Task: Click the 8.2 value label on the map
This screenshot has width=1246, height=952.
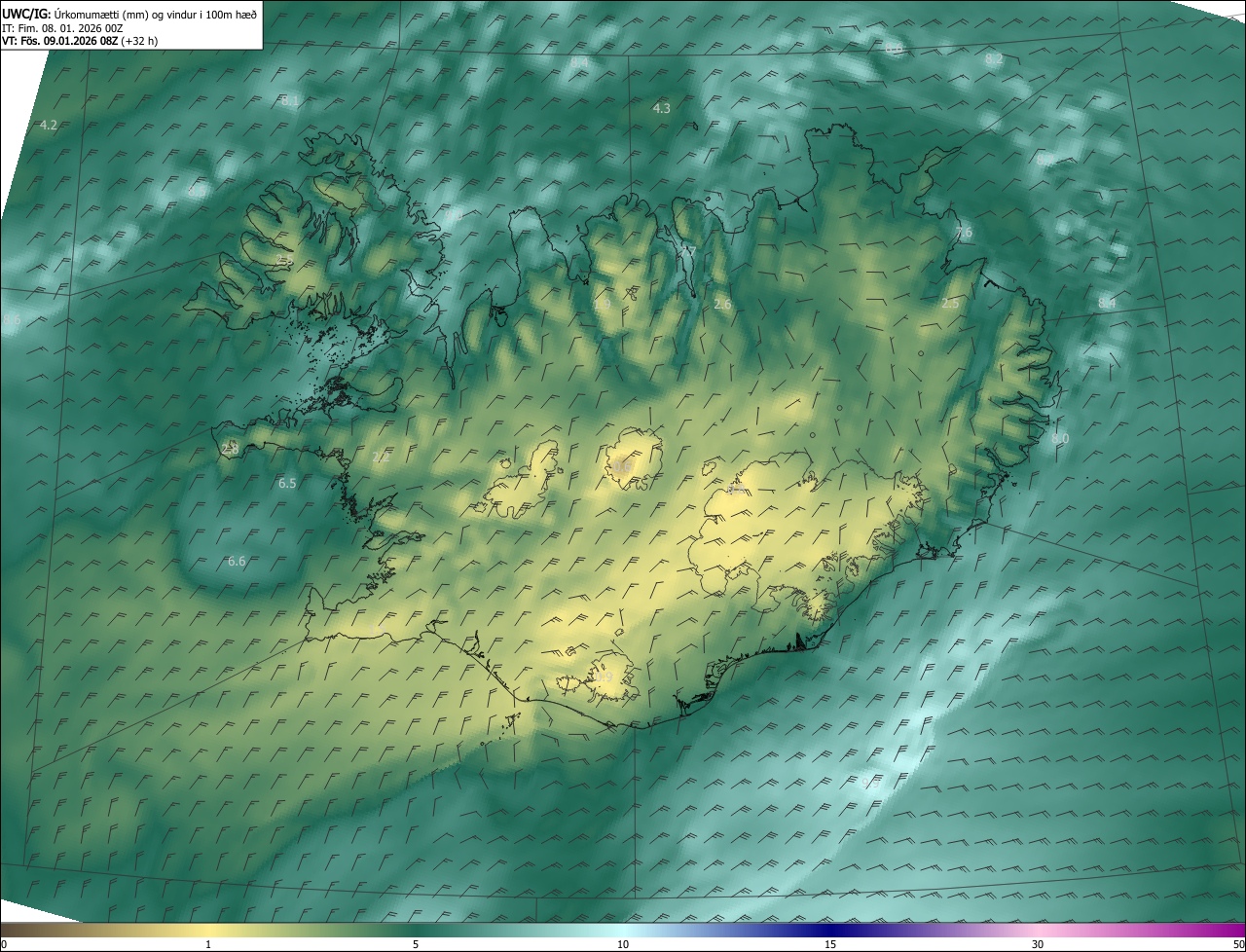Action: click(994, 59)
